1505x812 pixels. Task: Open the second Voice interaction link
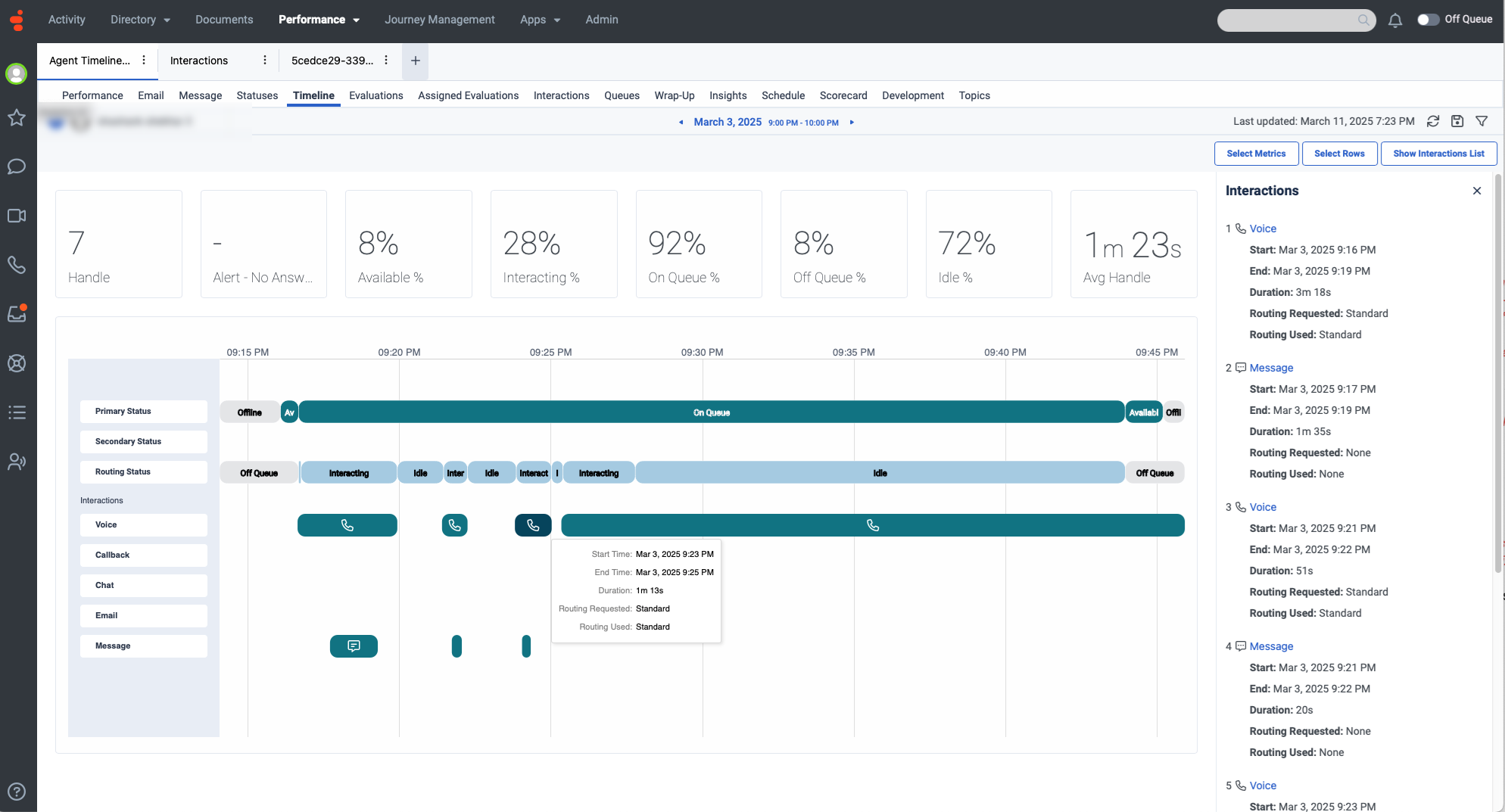pyautogui.click(x=1262, y=507)
